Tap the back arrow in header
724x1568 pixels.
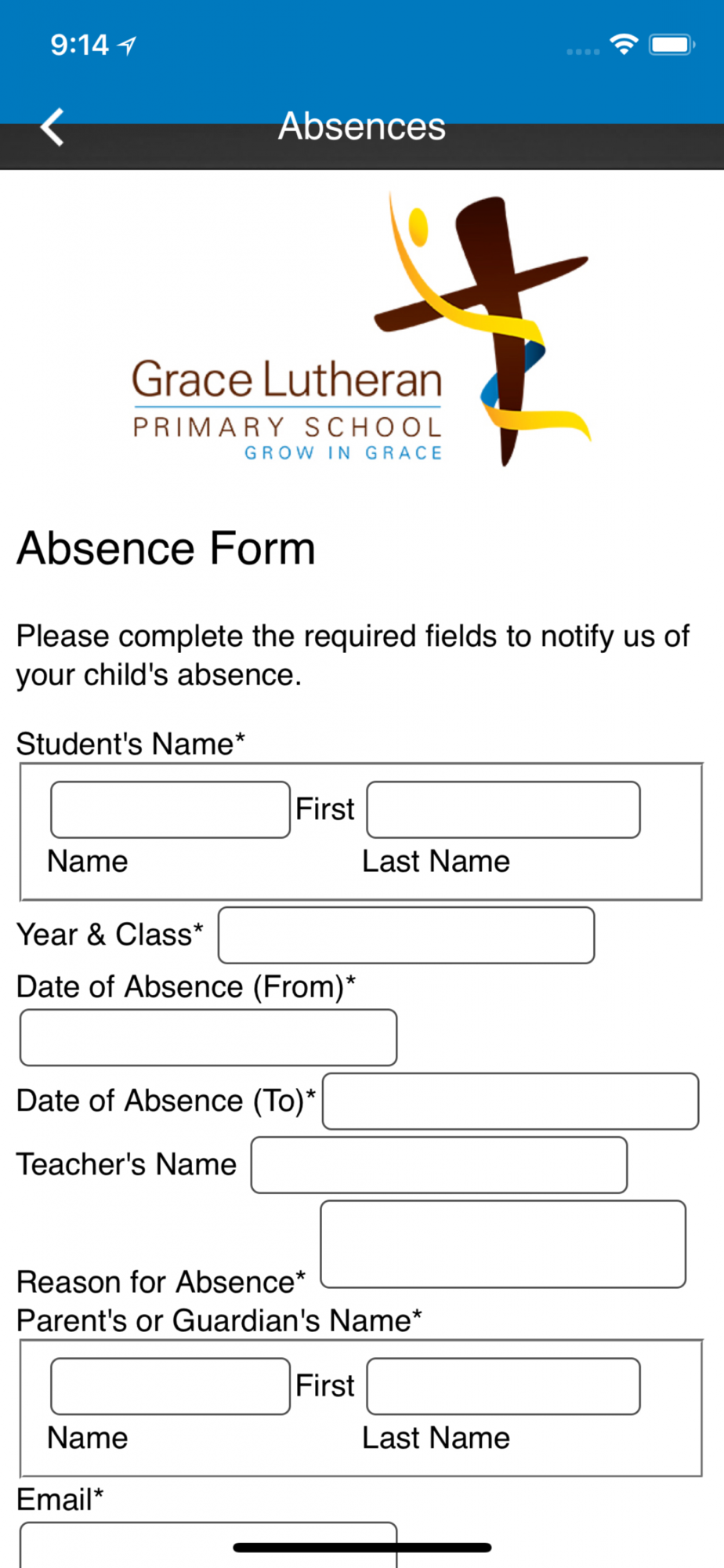[x=52, y=127]
